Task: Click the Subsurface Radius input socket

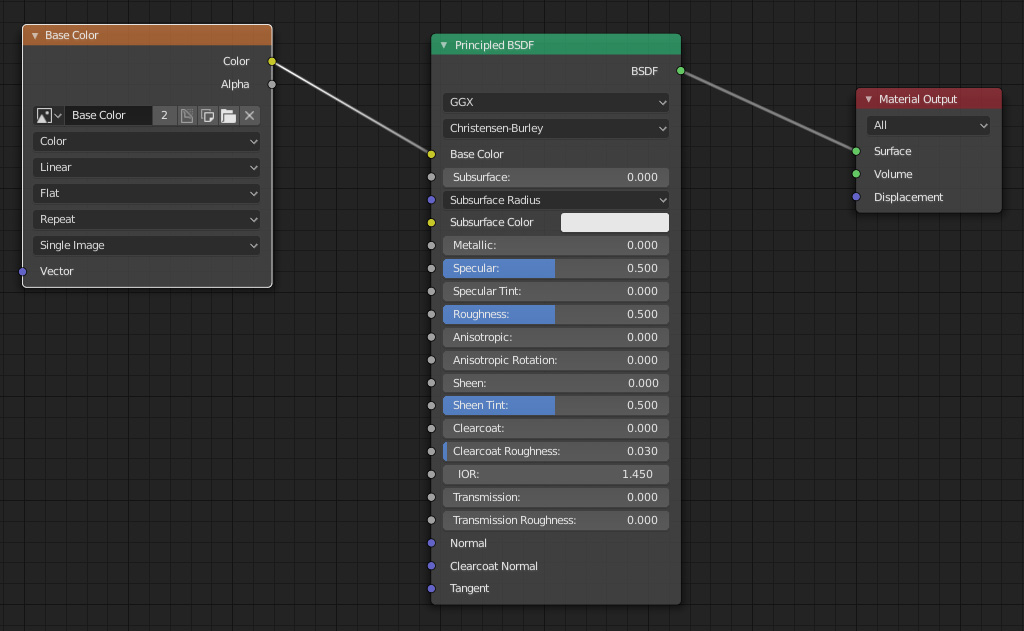Action: [x=431, y=200]
